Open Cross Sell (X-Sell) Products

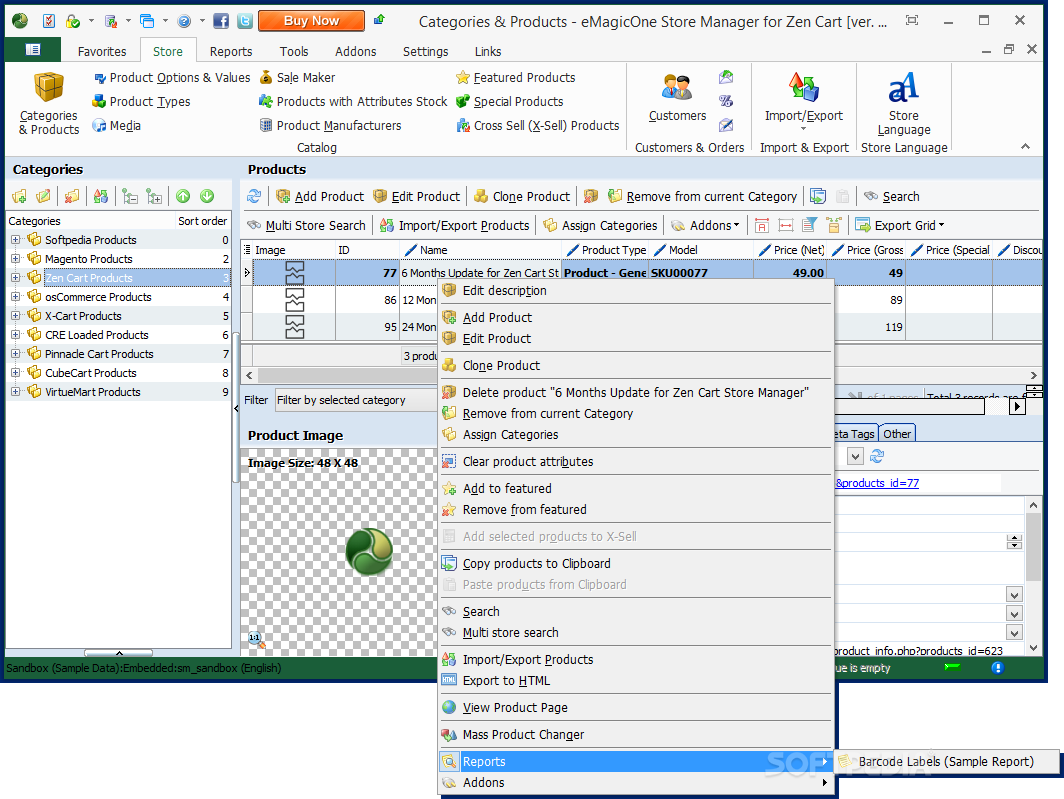(537, 126)
